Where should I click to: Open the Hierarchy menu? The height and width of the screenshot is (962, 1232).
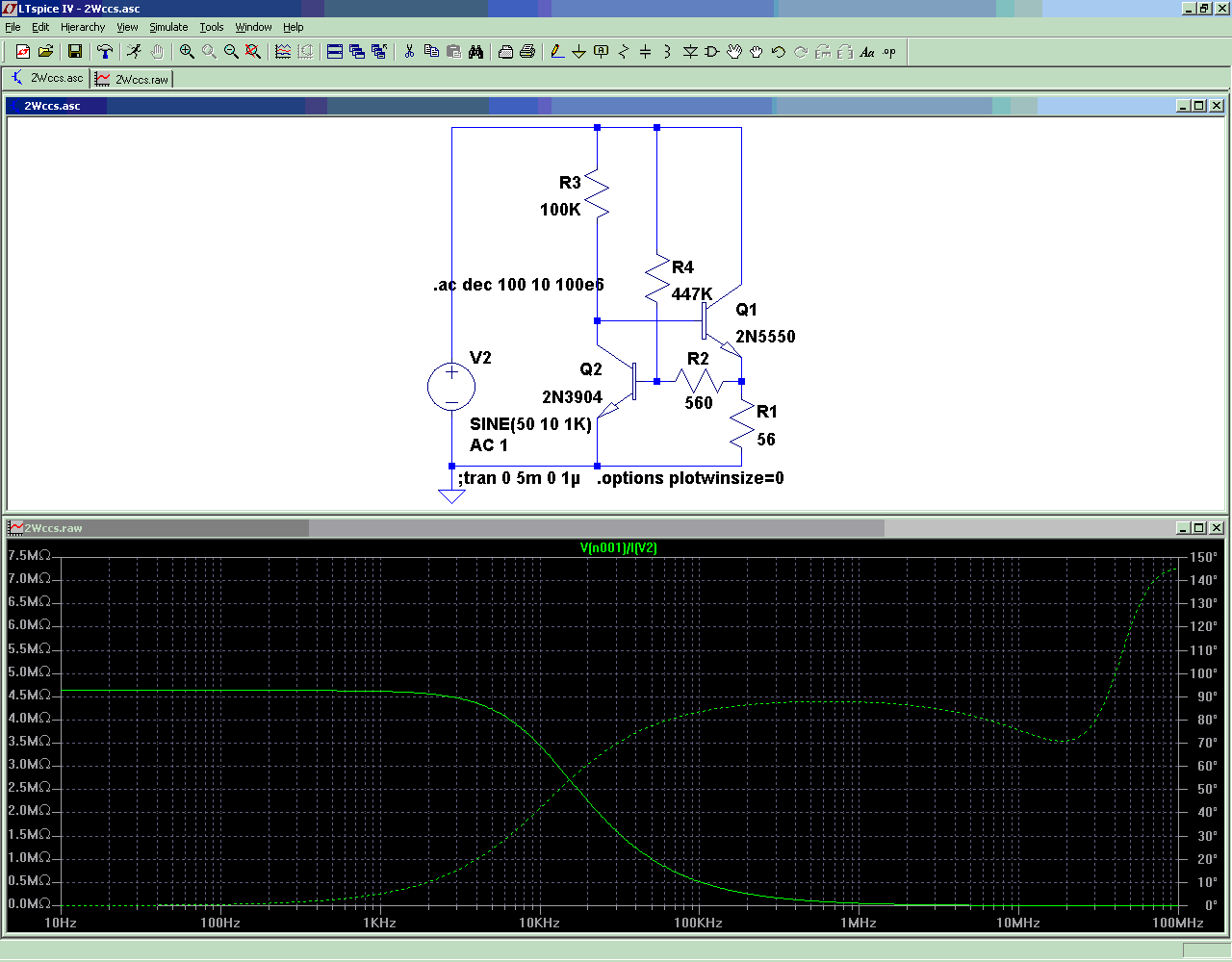(83, 27)
